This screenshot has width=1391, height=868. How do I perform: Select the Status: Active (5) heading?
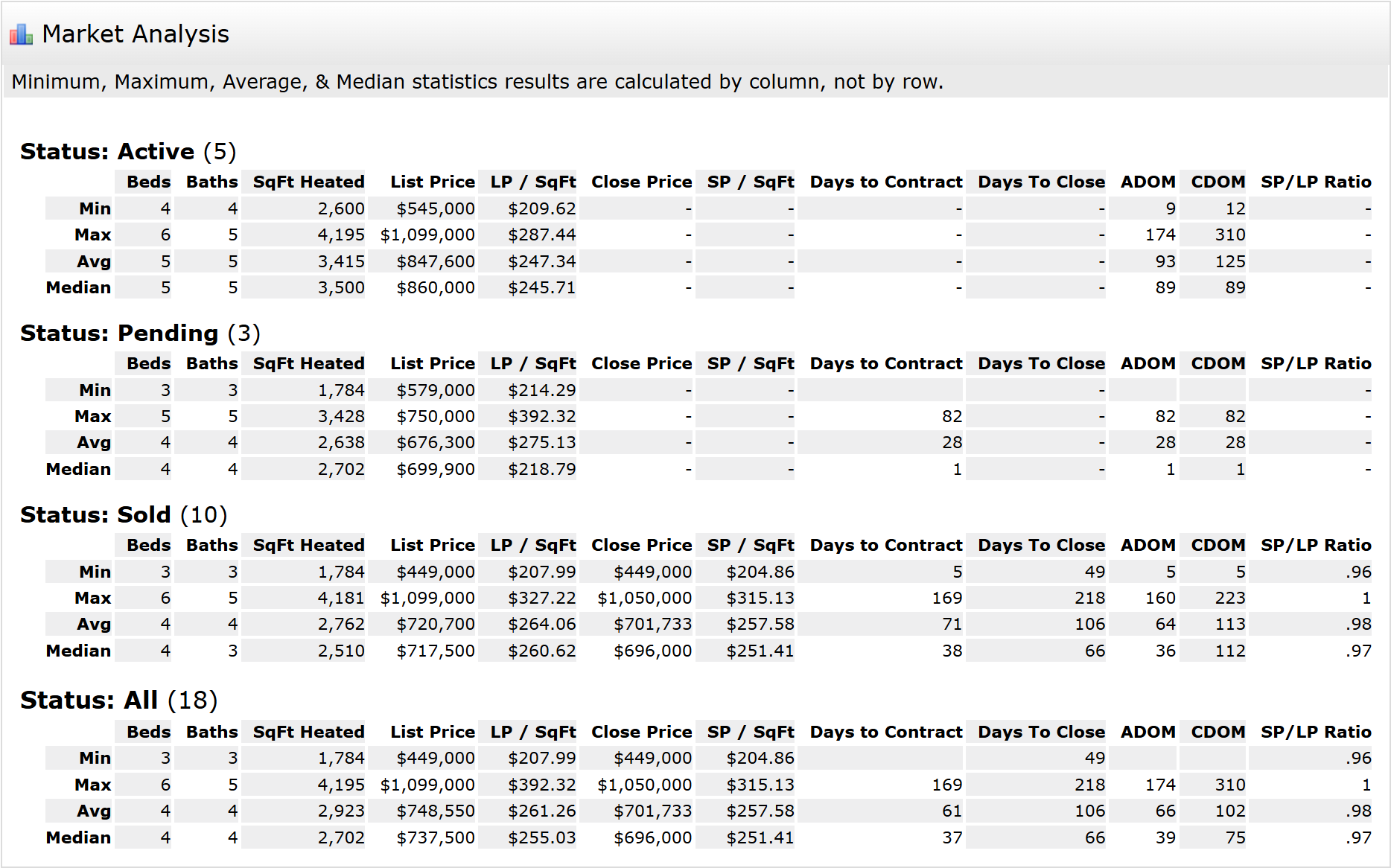[128, 151]
